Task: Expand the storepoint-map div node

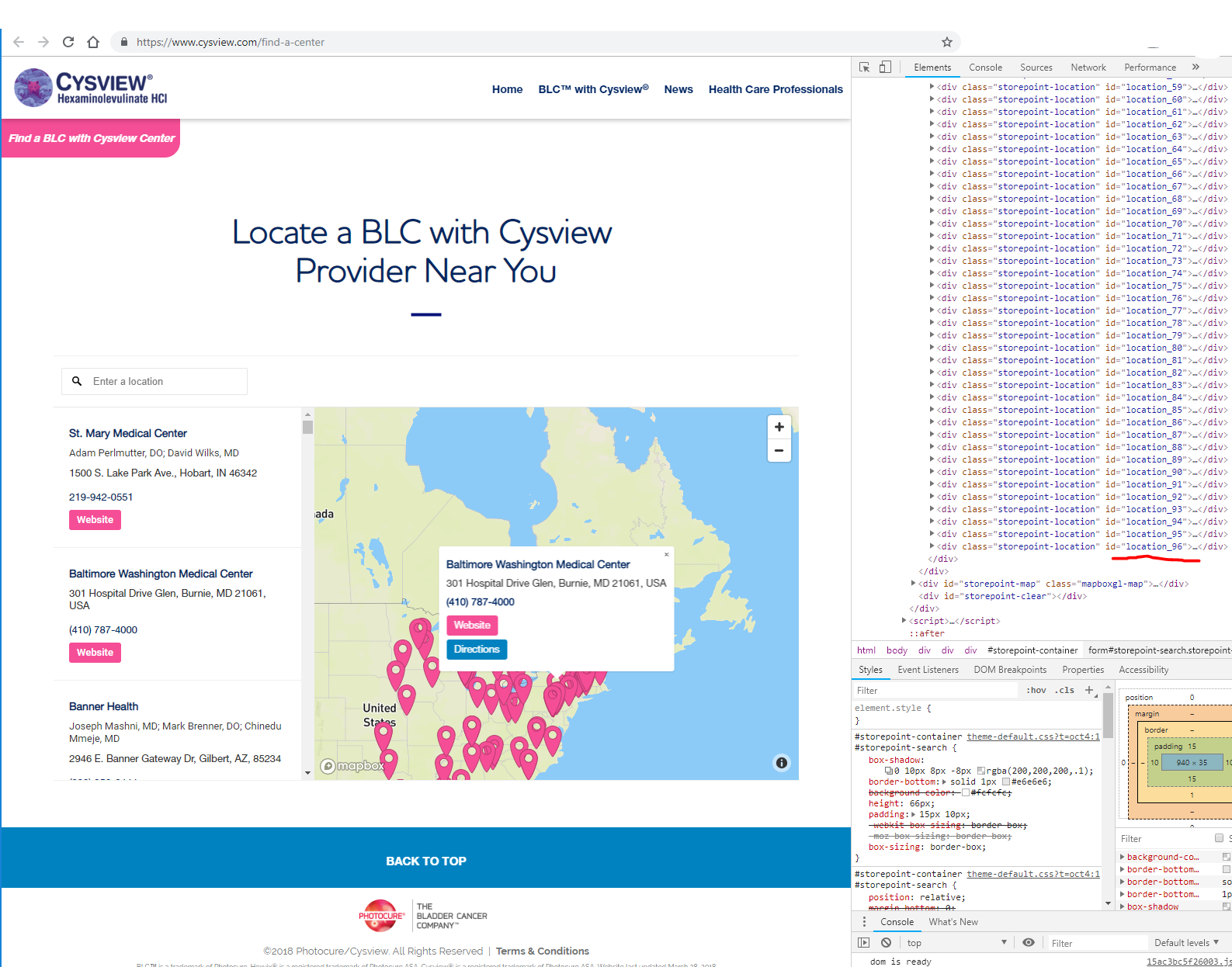Action: pyautogui.click(x=913, y=584)
